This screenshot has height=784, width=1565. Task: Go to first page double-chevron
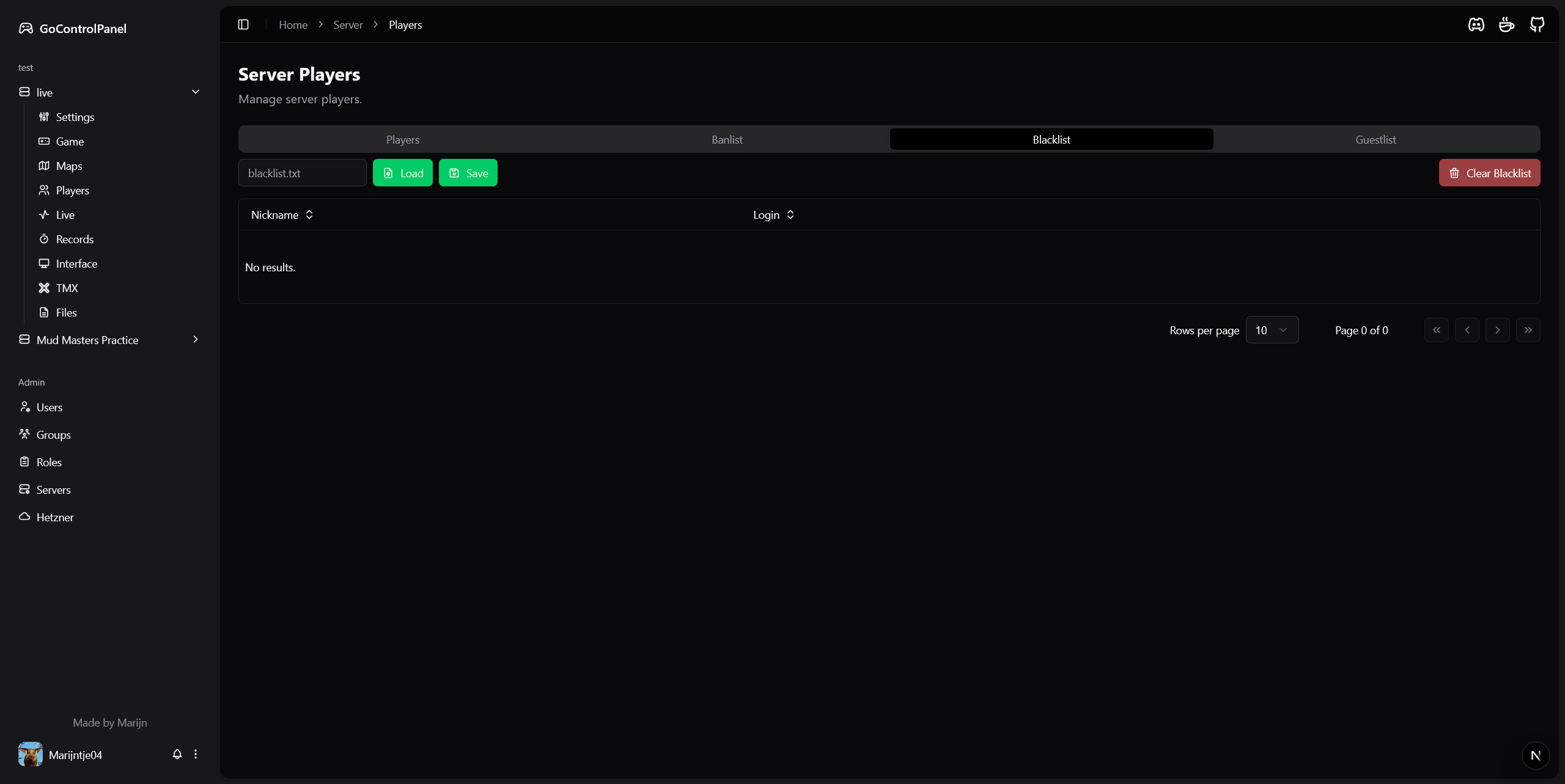tap(1436, 330)
